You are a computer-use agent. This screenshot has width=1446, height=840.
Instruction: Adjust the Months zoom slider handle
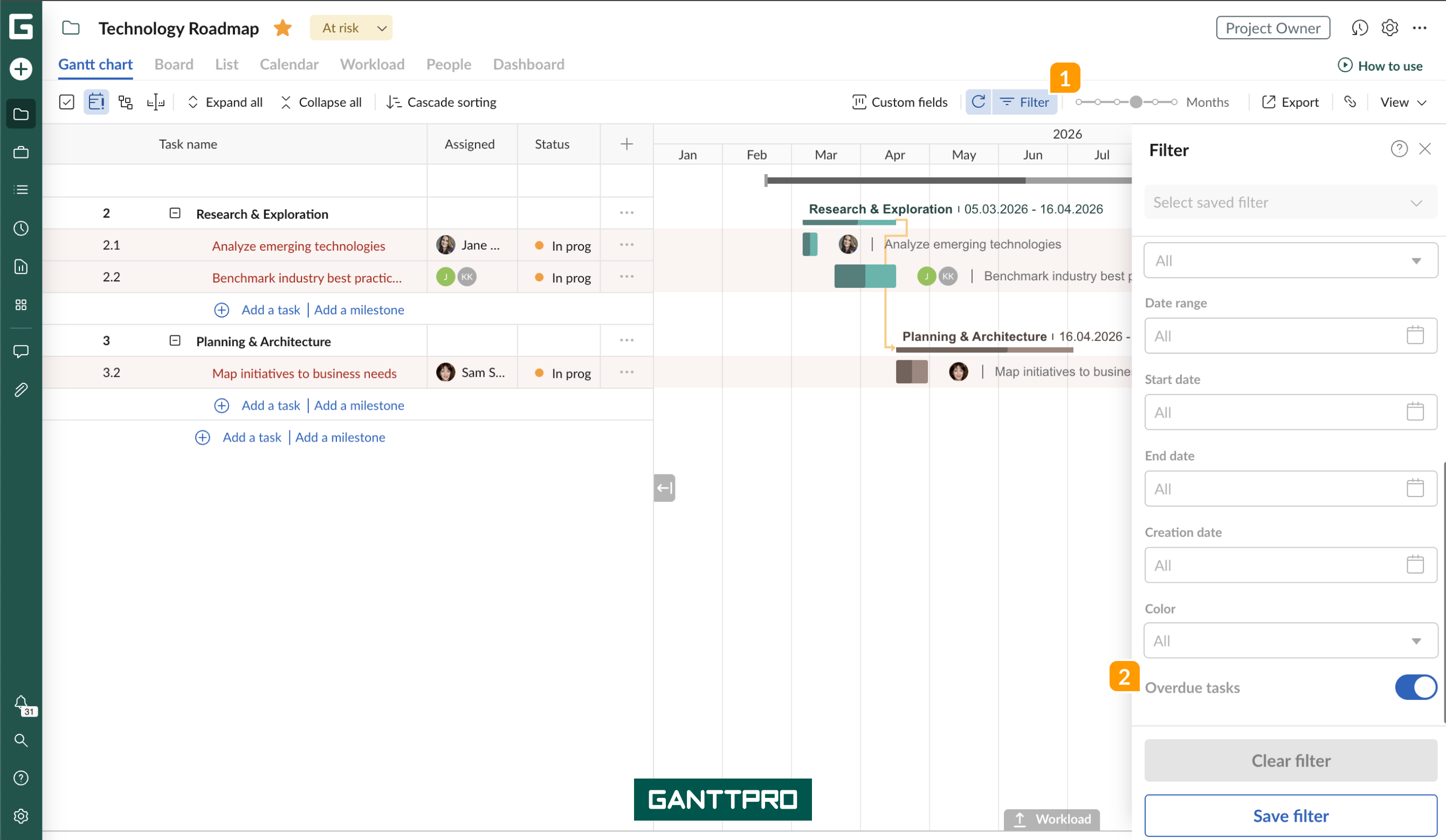[1135, 102]
